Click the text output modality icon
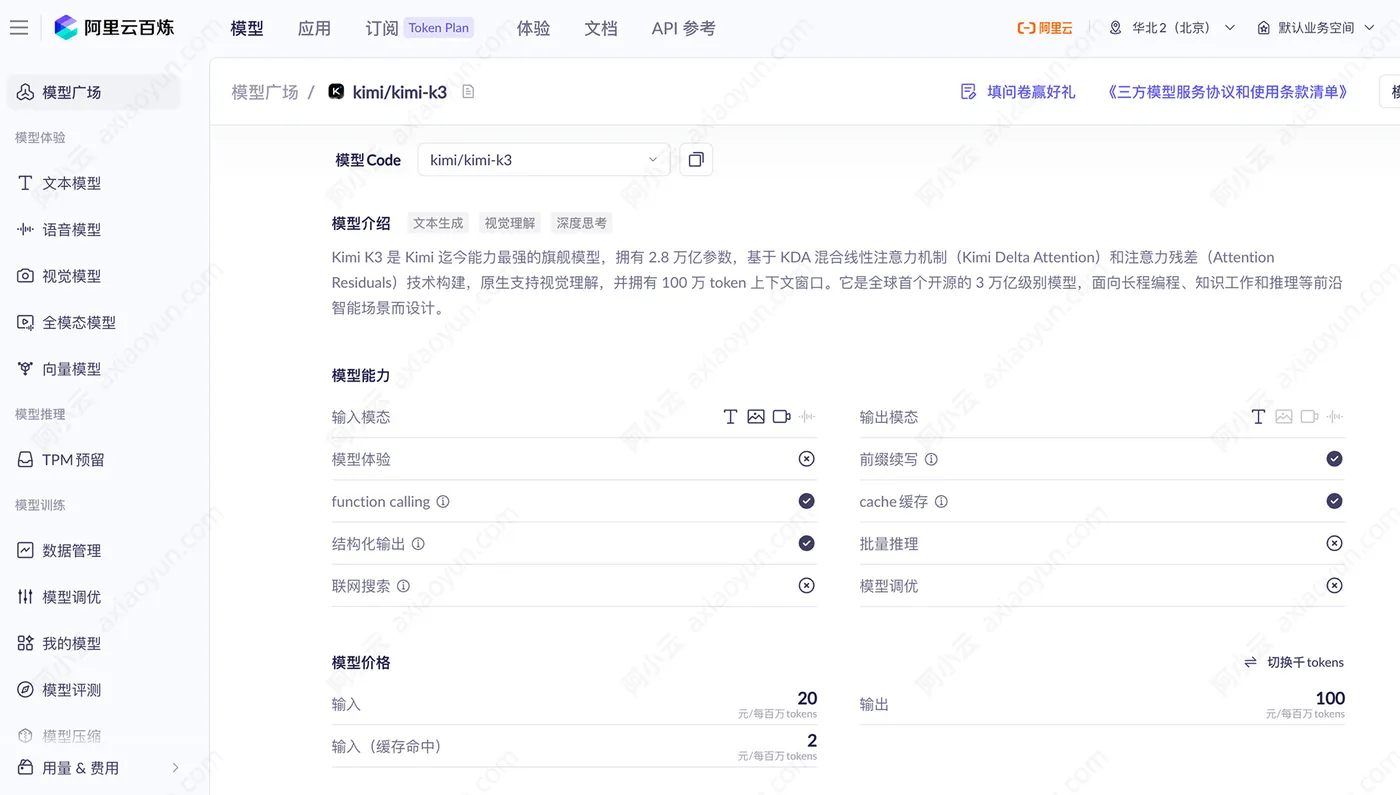 point(1258,417)
